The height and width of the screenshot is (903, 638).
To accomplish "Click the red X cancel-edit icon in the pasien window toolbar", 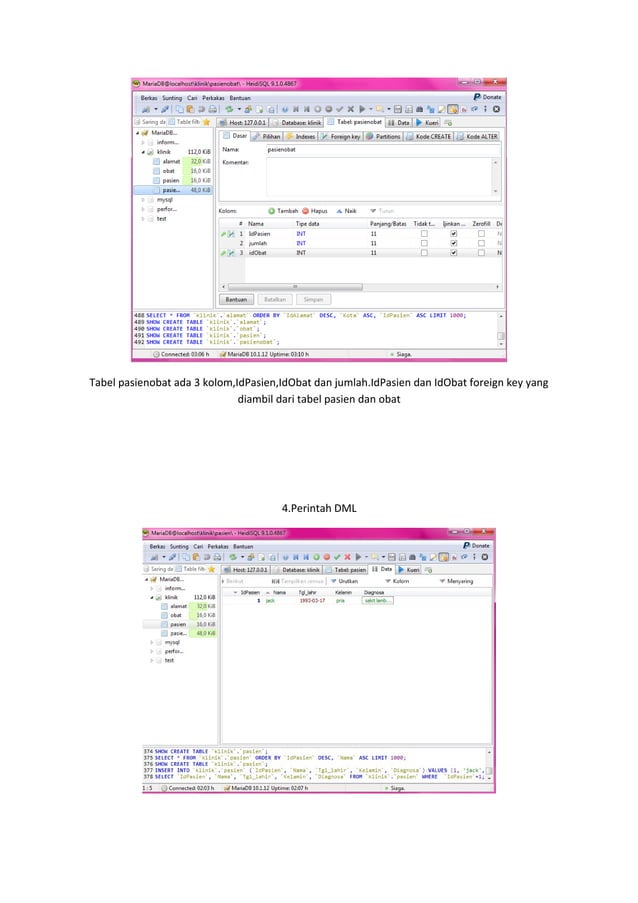I will click(x=347, y=557).
